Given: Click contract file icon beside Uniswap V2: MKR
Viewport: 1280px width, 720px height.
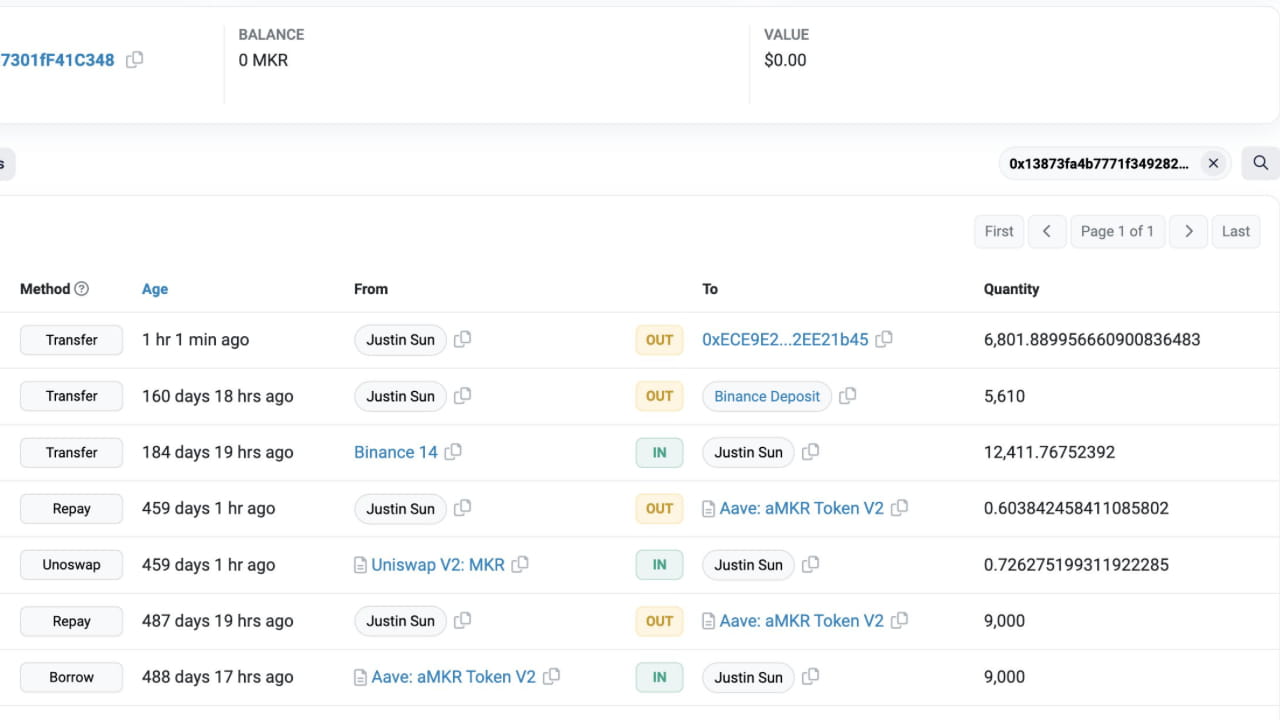Looking at the screenshot, I should [x=360, y=565].
